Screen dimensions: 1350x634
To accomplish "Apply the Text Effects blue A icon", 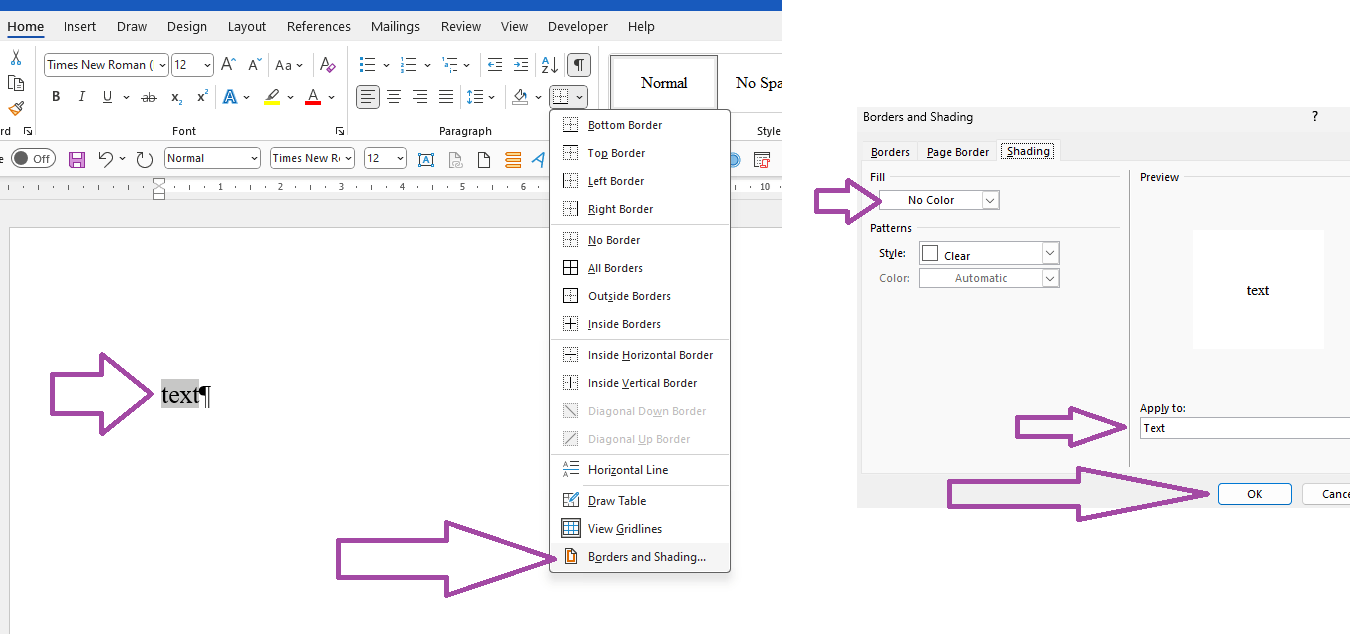I will click(x=230, y=97).
